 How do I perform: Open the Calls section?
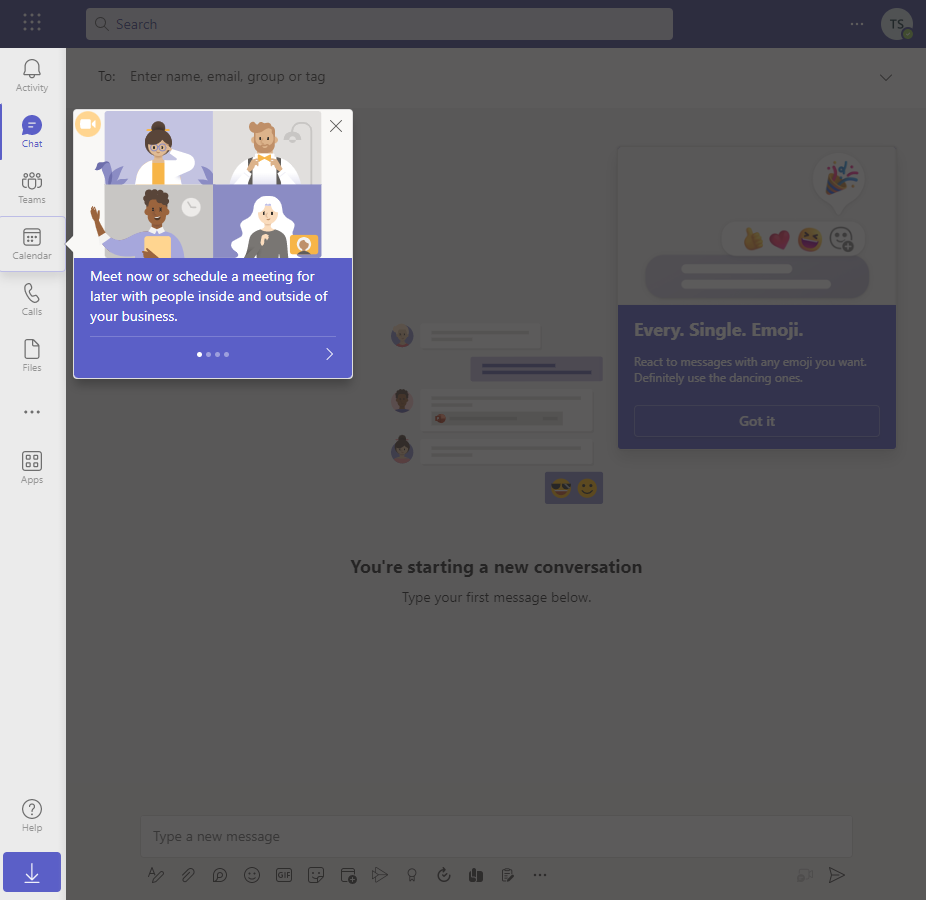point(32,300)
